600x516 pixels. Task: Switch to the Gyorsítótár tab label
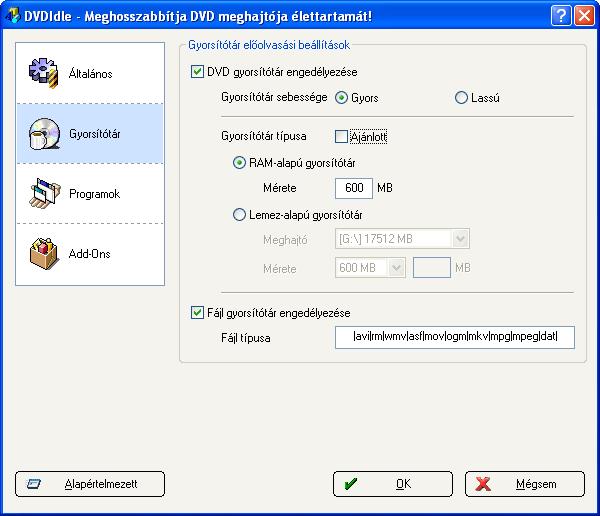[95, 134]
